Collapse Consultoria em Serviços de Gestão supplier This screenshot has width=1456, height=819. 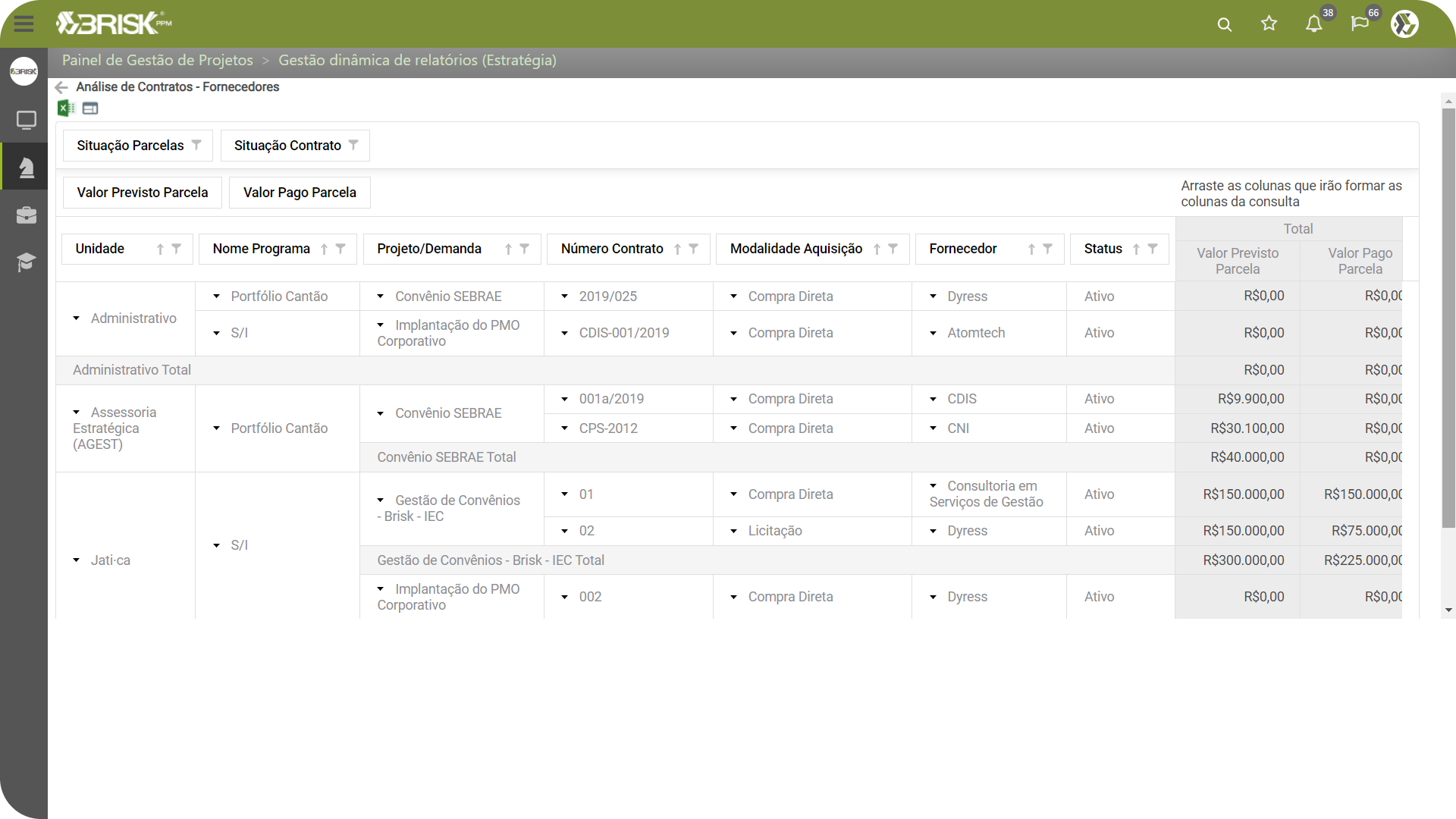933,486
